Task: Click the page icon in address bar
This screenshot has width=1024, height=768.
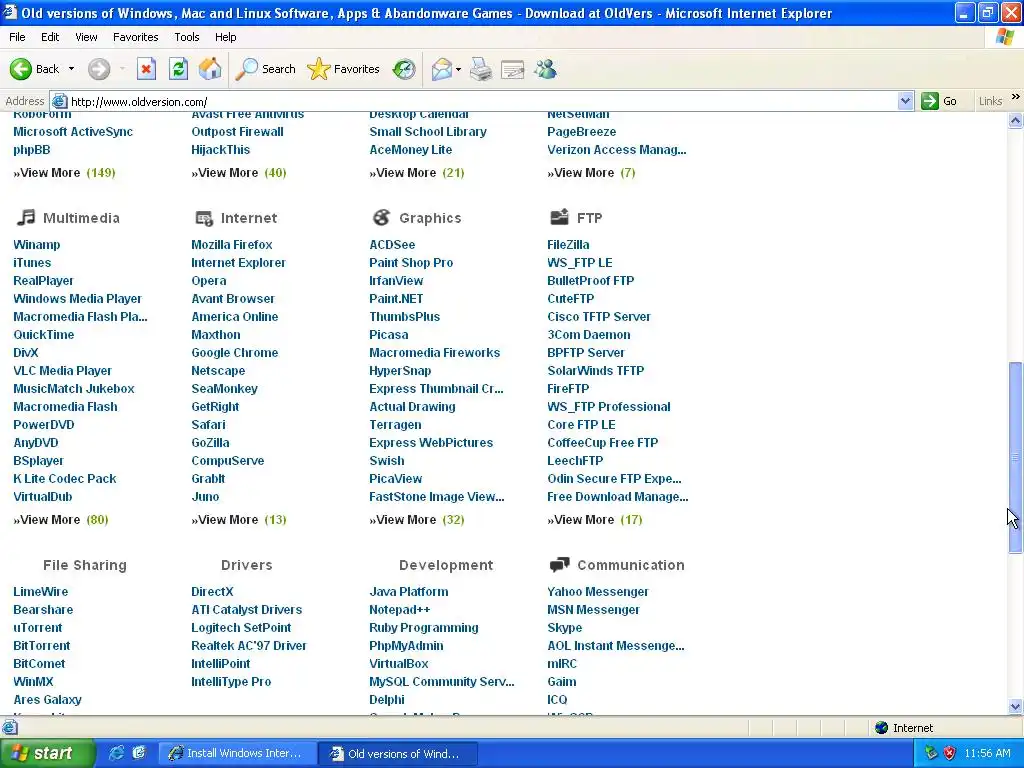Action: [x=59, y=101]
